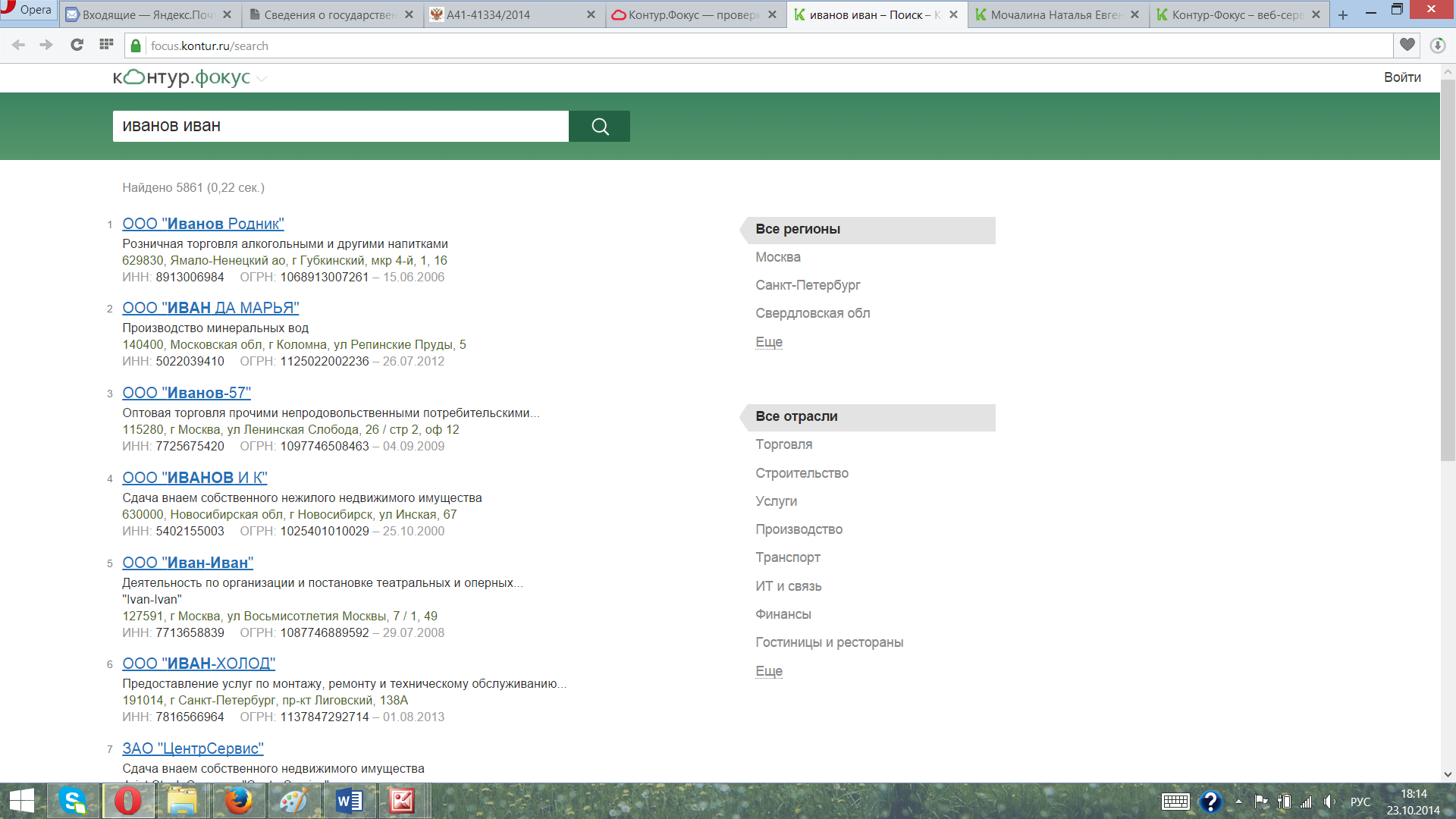The image size is (1456, 819).
Task: Filter by Услуги industry
Action: click(x=777, y=501)
